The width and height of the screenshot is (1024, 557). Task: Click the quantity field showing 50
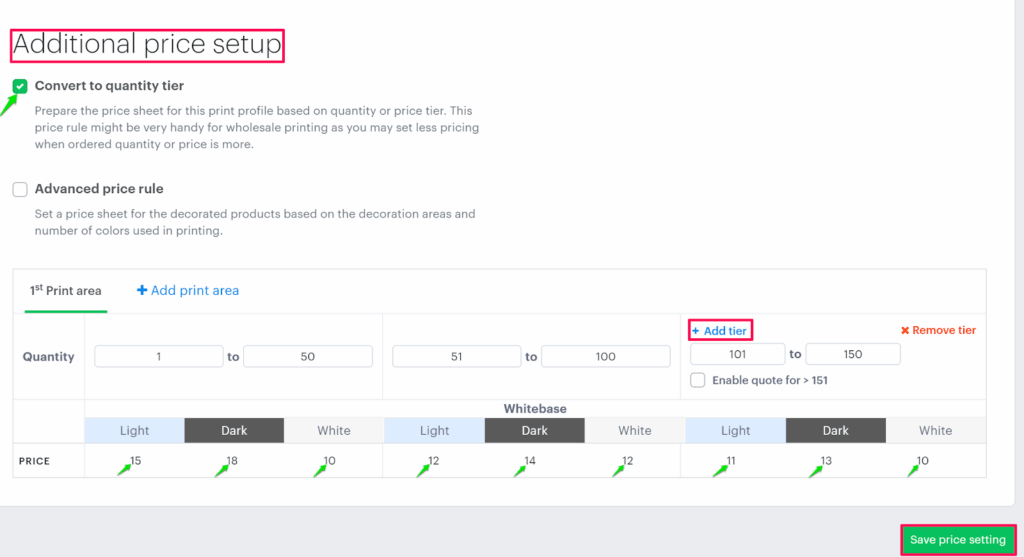click(307, 356)
